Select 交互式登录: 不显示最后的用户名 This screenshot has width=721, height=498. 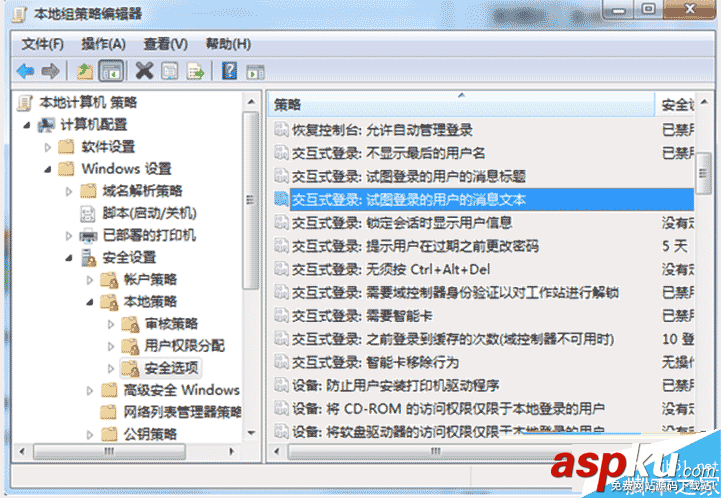pos(389,153)
